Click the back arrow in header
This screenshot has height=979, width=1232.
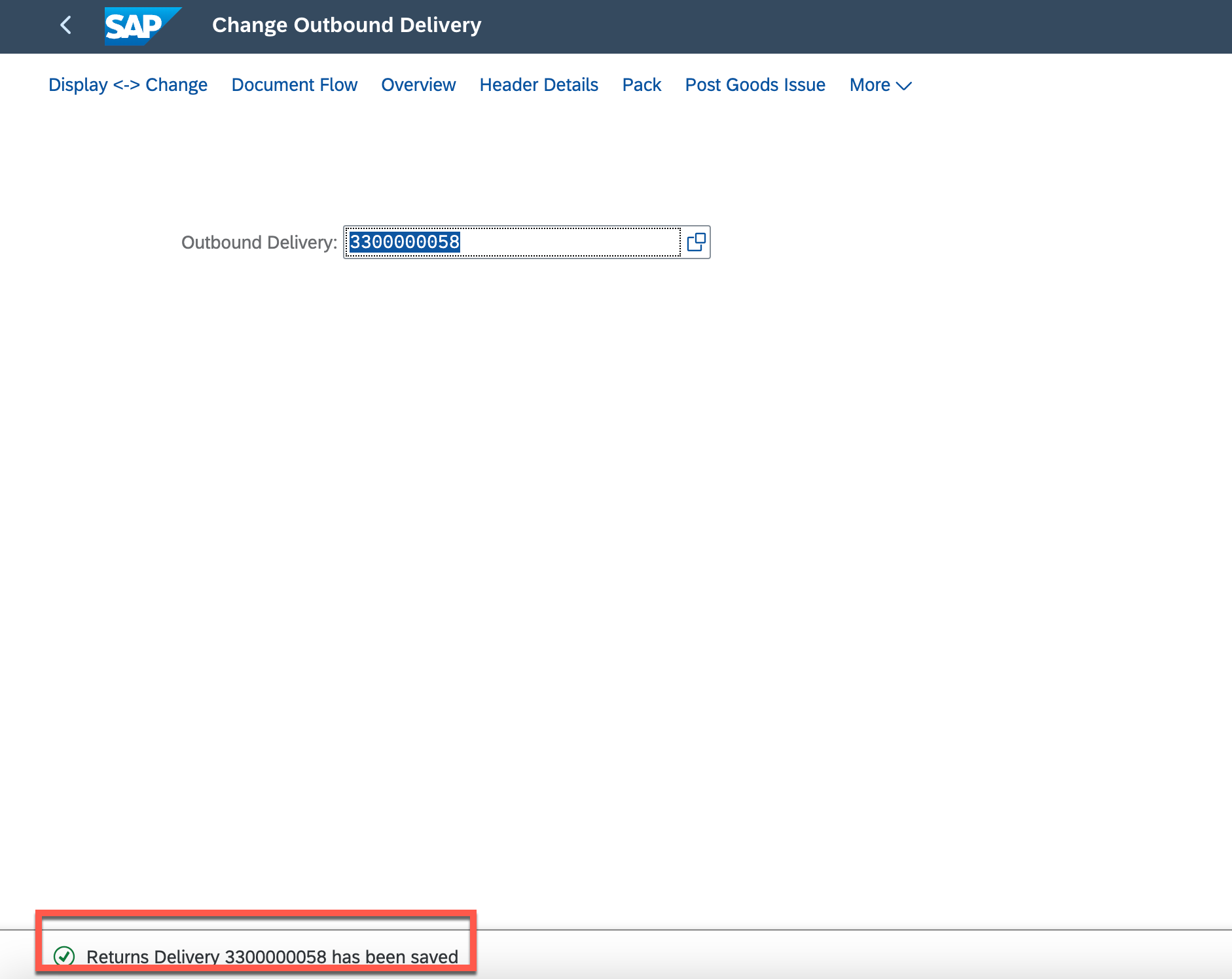pyautogui.click(x=65, y=26)
